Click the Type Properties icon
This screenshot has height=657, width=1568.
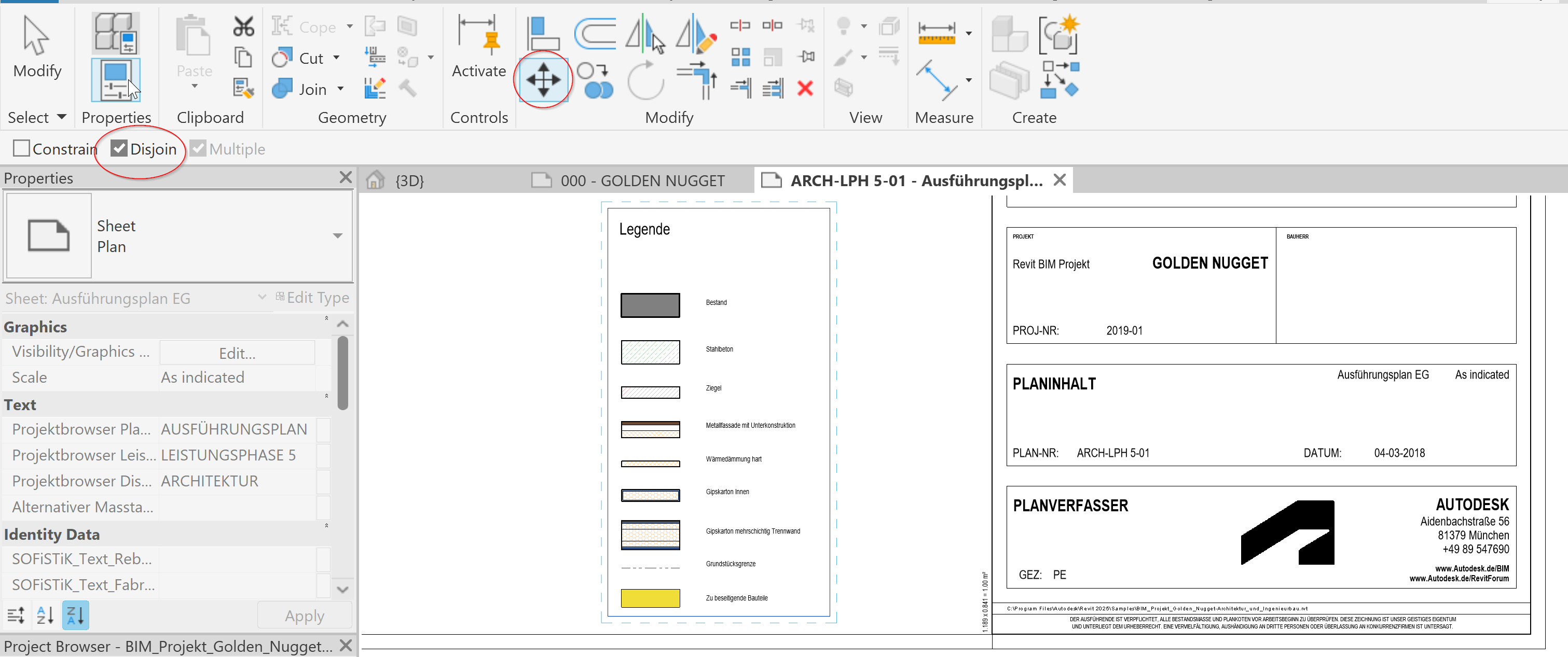point(116,33)
